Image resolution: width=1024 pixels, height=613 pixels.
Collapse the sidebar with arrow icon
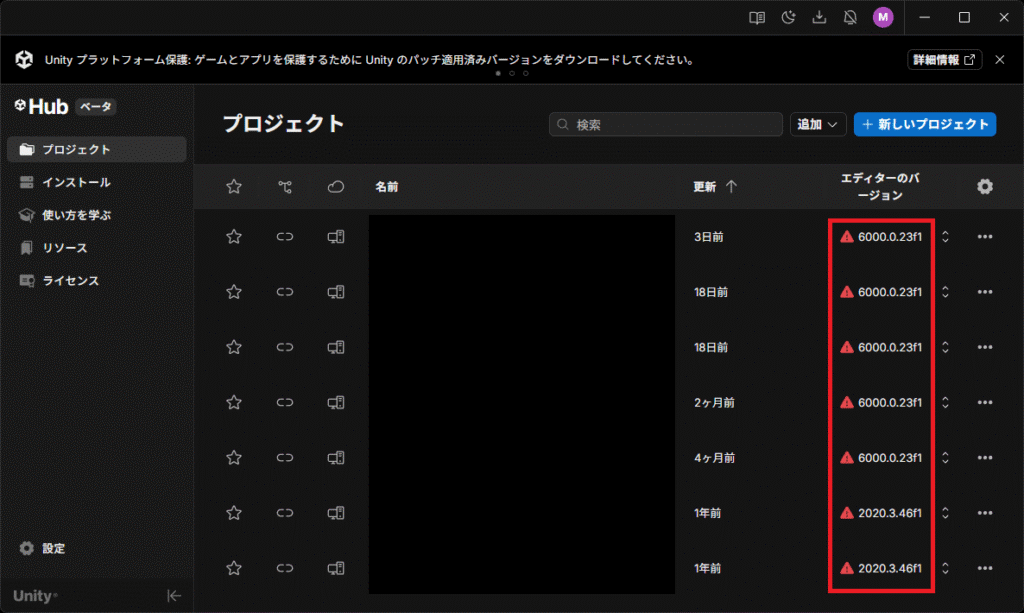click(174, 596)
